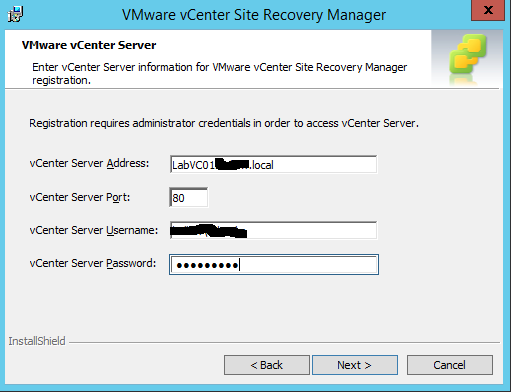This screenshot has width=511, height=392.
Task: Click the separator line right of InstallShield
Action: click(x=284, y=342)
